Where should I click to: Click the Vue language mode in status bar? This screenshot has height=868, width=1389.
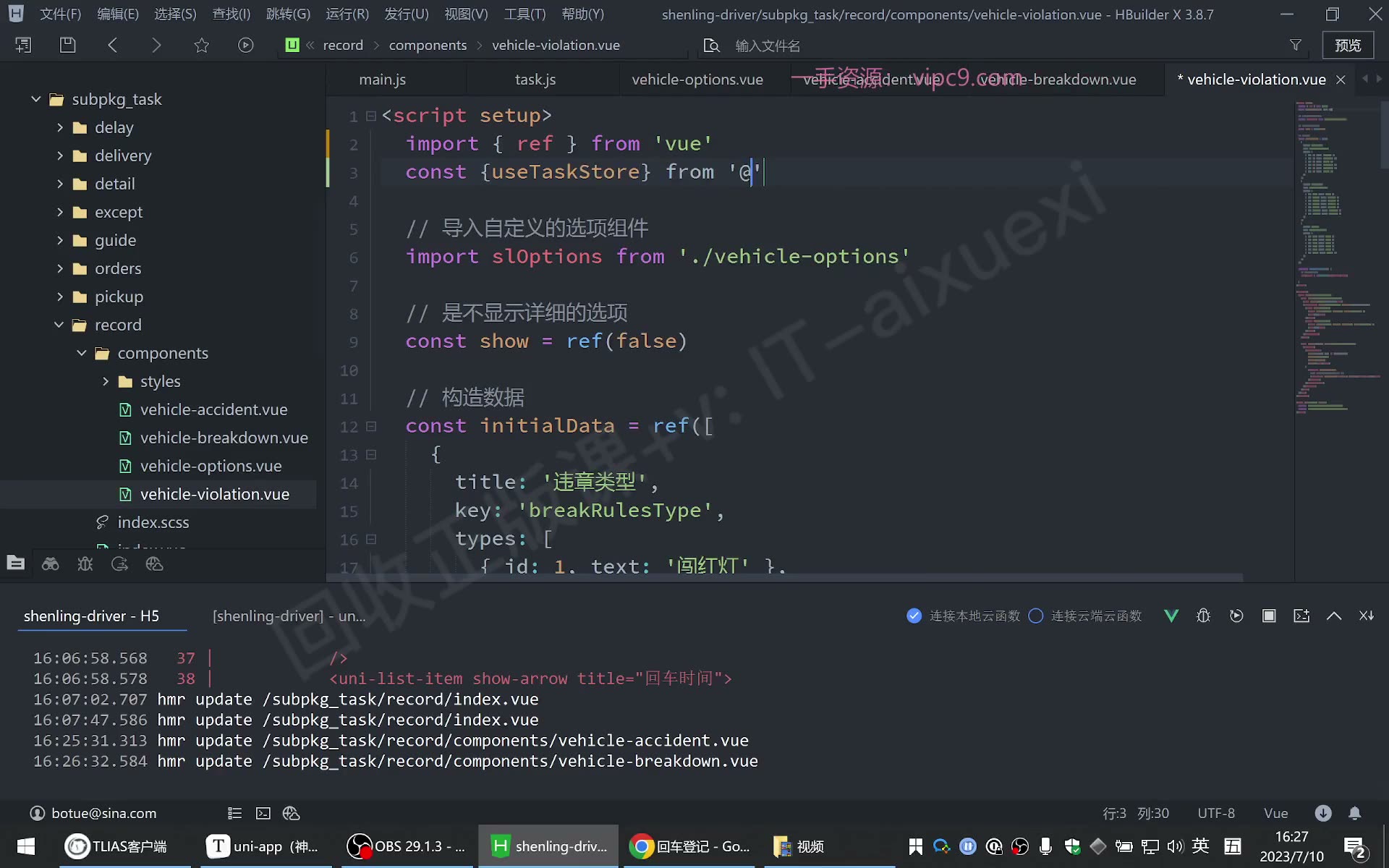coord(1275,813)
